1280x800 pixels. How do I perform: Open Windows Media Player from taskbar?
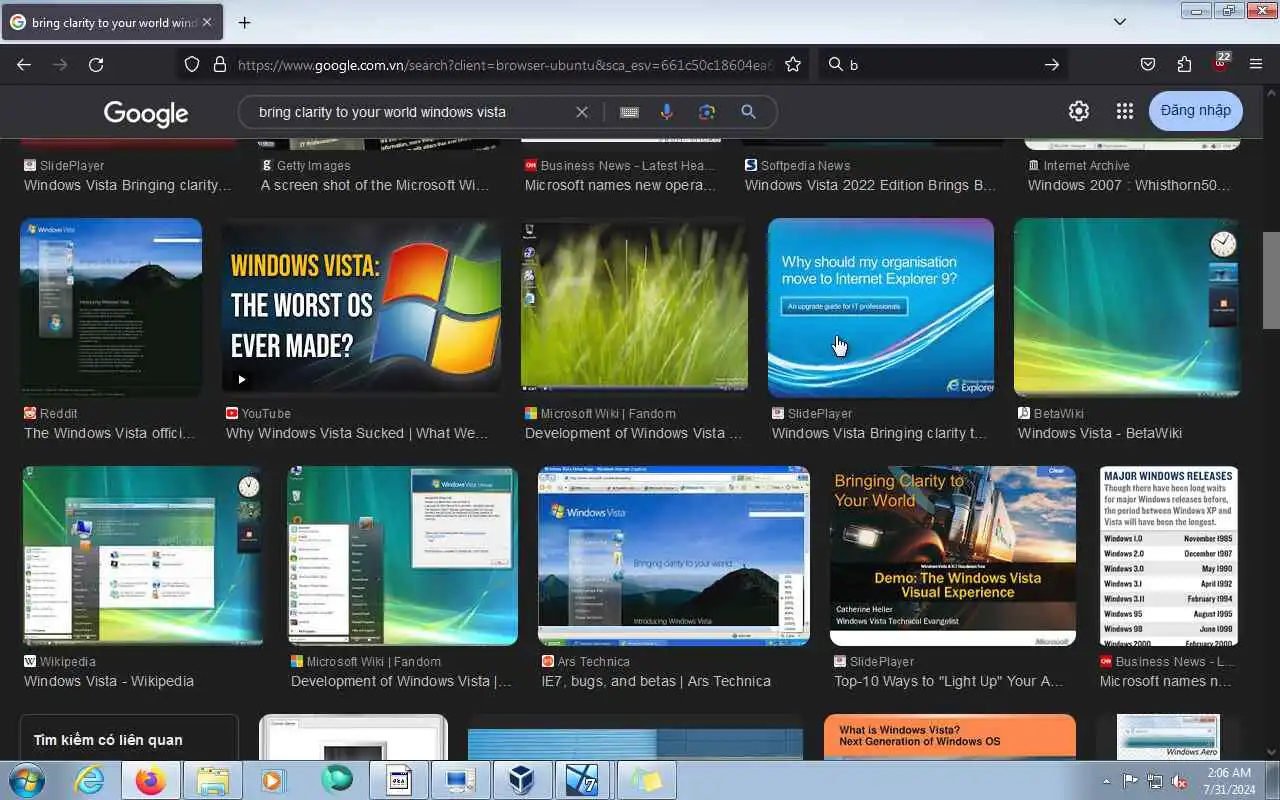pyautogui.click(x=275, y=780)
